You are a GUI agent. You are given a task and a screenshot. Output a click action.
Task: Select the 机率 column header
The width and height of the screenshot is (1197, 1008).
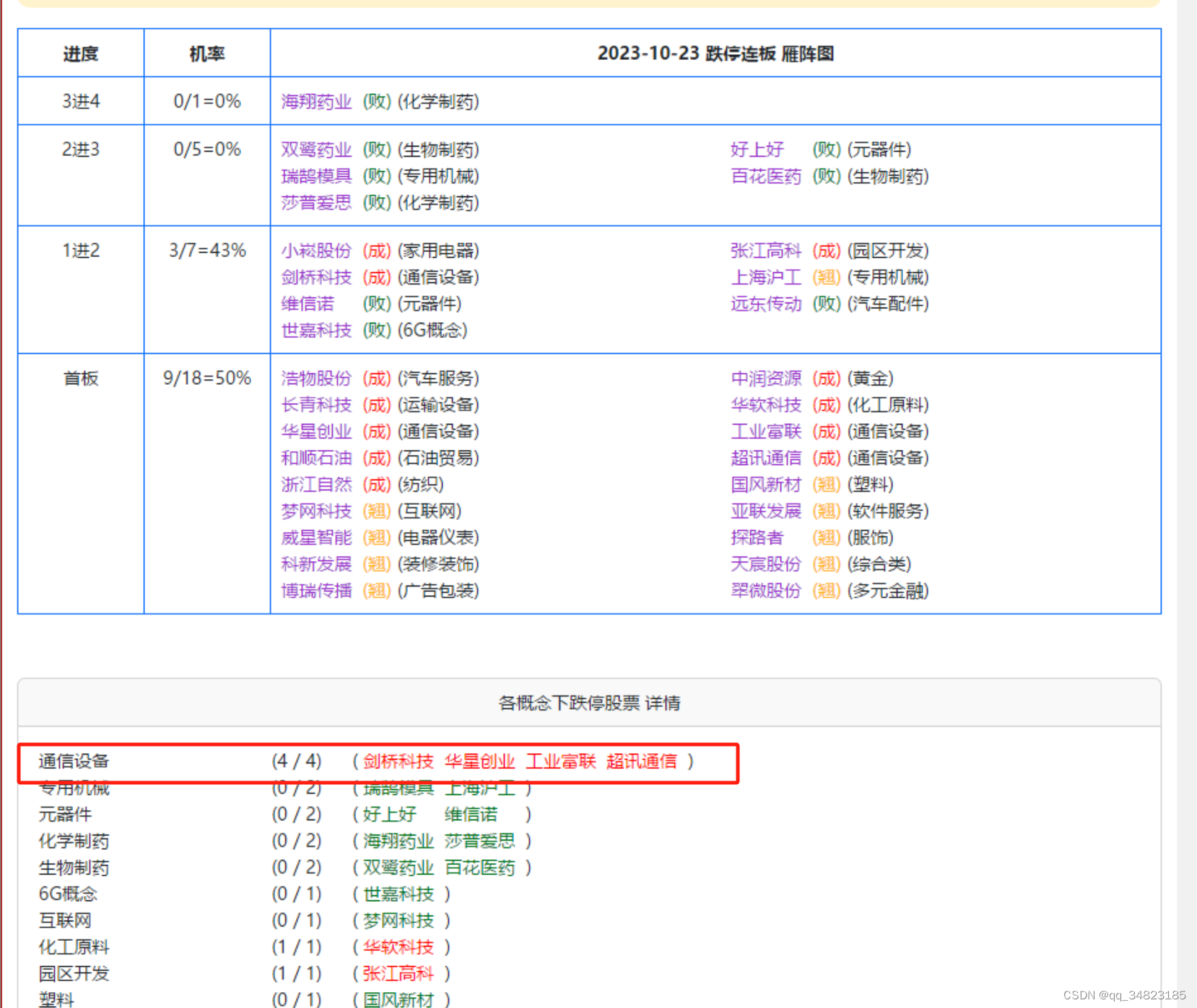tap(207, 53)
